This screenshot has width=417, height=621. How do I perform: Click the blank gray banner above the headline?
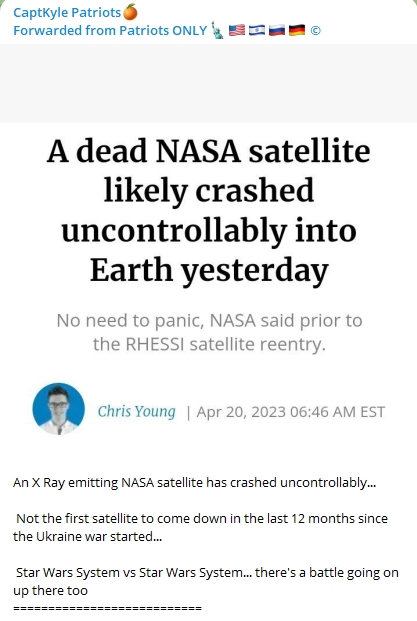208,83
